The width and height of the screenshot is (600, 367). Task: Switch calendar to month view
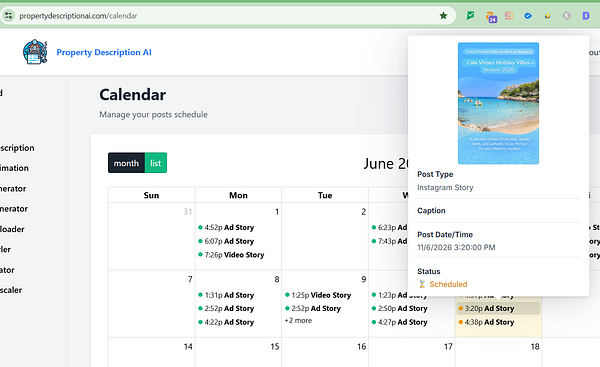coord(126,163)
